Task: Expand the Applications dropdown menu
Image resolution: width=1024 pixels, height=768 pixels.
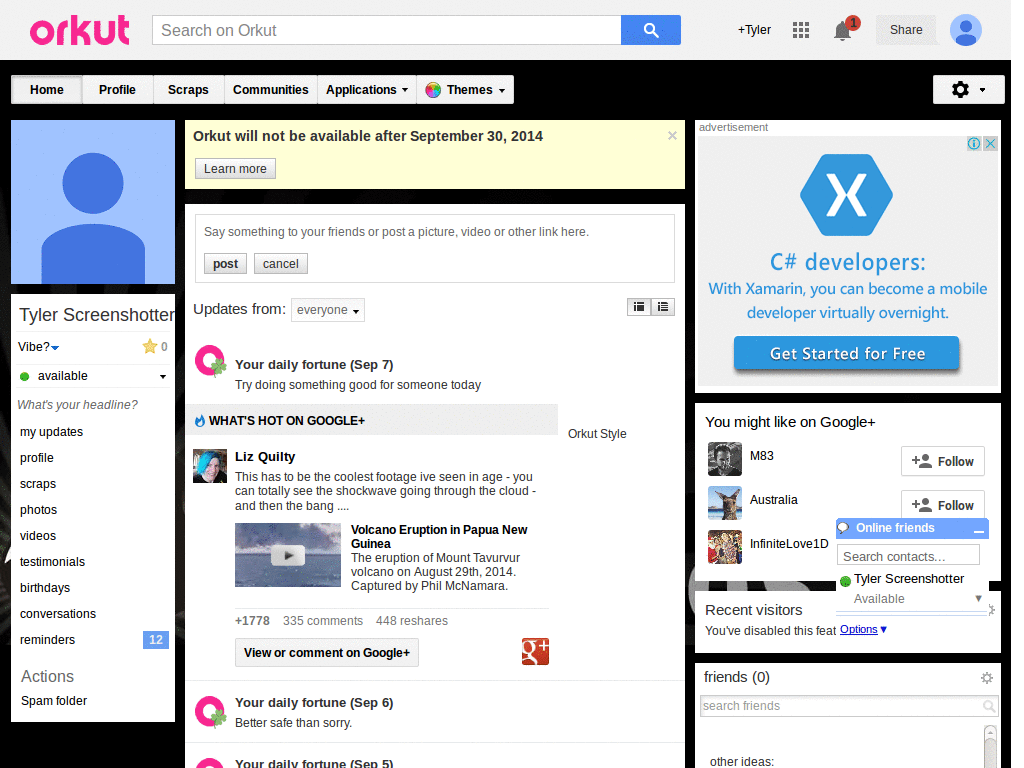Action: (x=367, y=89)
